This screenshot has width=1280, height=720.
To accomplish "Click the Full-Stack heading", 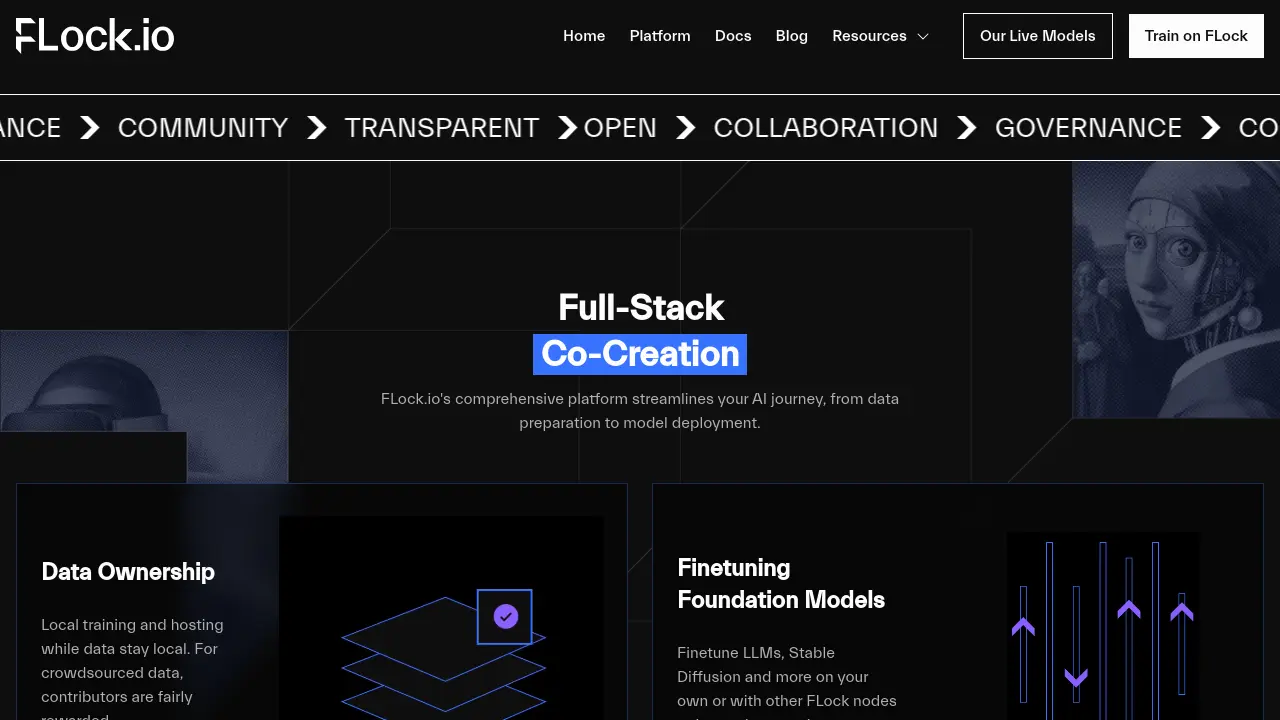I will point(641,307).
